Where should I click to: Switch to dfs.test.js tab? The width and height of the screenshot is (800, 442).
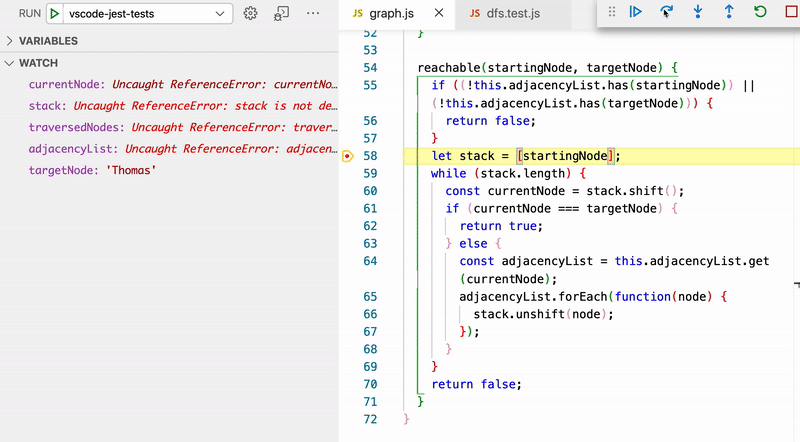[x=513, y=14]
